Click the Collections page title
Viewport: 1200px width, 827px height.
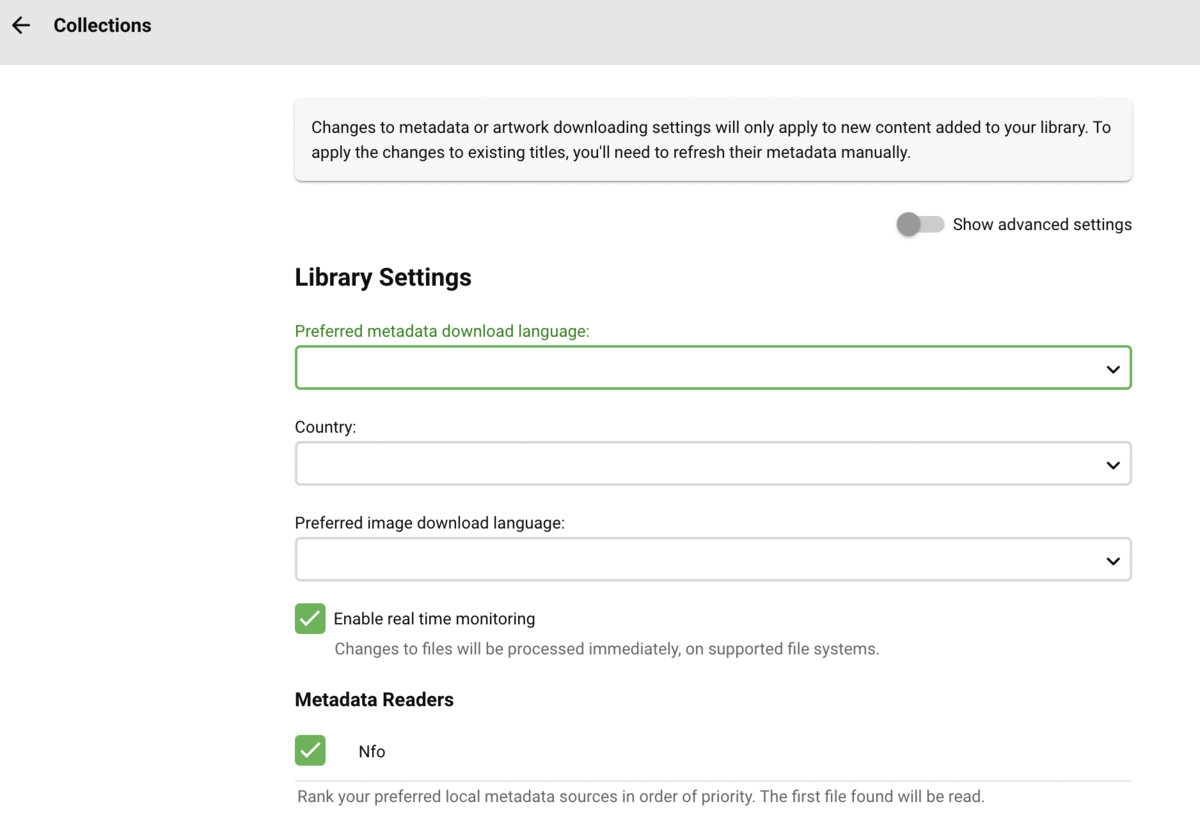(102, 26)
